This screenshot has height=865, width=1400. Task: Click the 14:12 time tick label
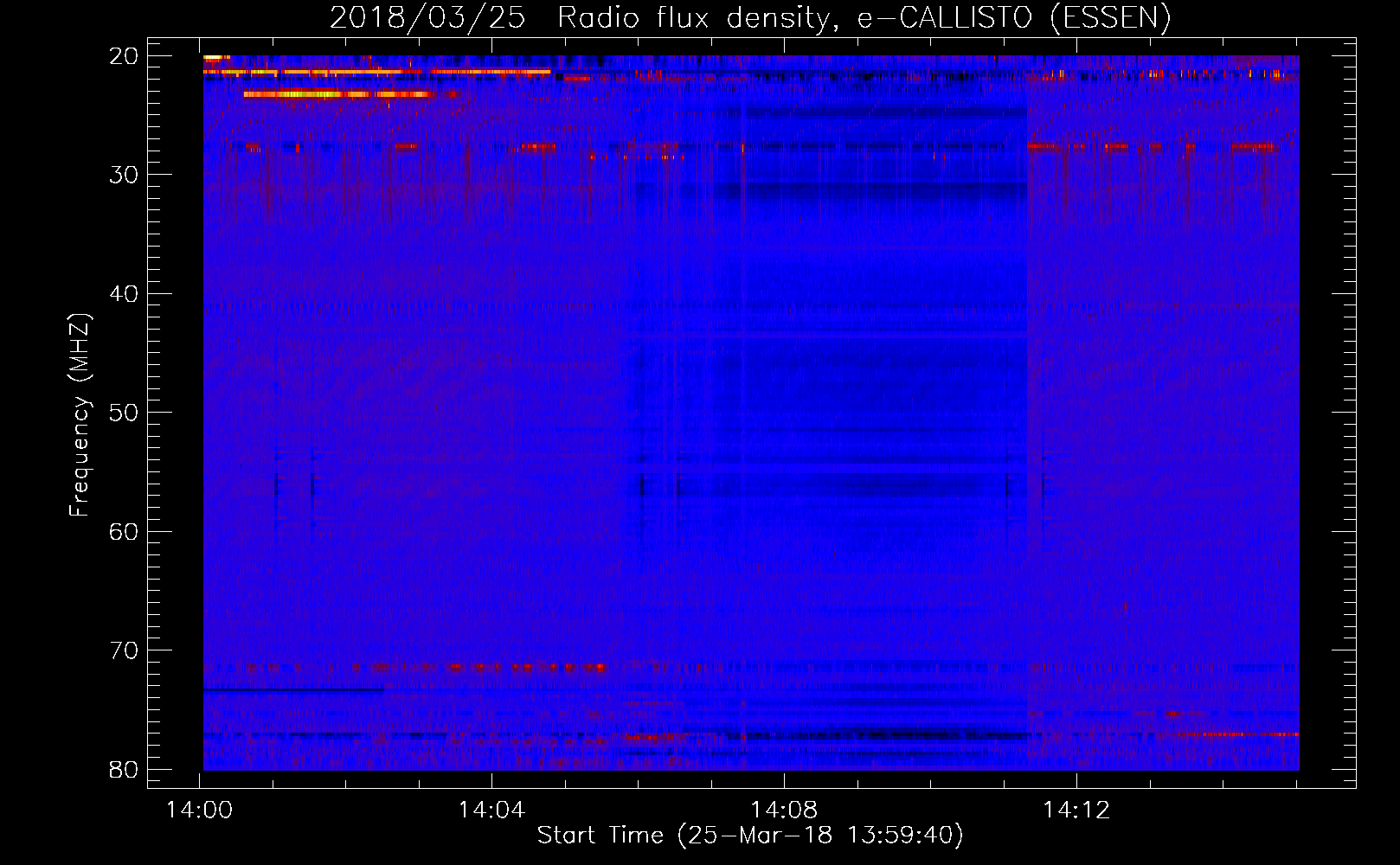[1076, 811]
